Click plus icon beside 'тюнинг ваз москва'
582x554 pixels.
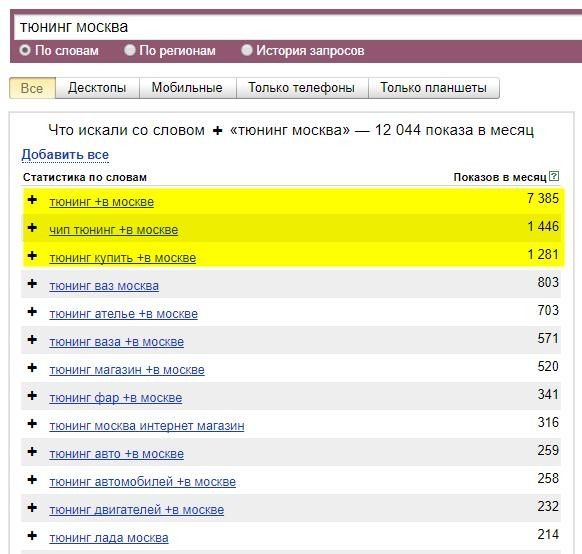pyautogui.click(x=32, y=283)
